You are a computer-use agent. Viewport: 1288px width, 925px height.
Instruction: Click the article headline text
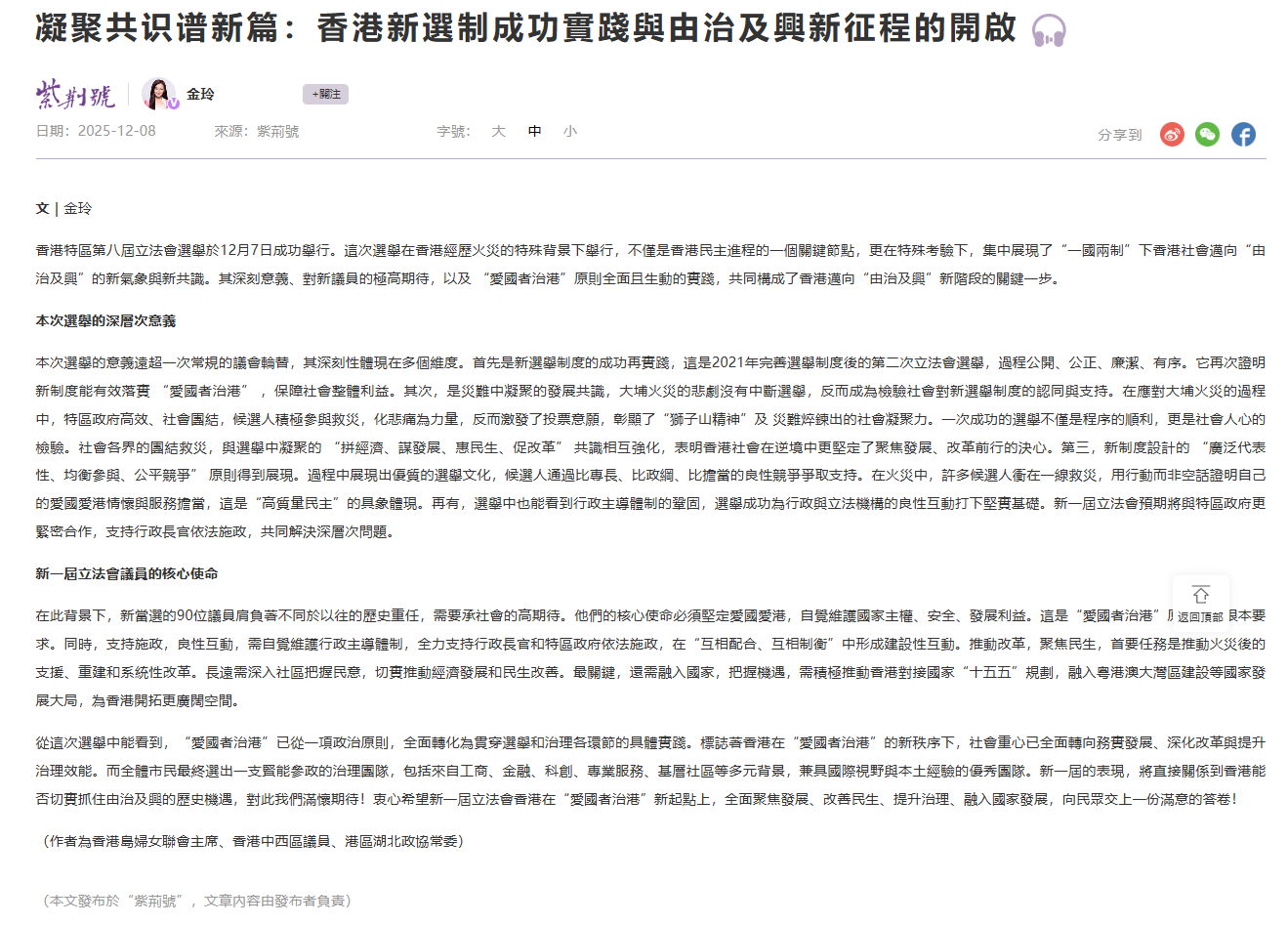point(525,28)
